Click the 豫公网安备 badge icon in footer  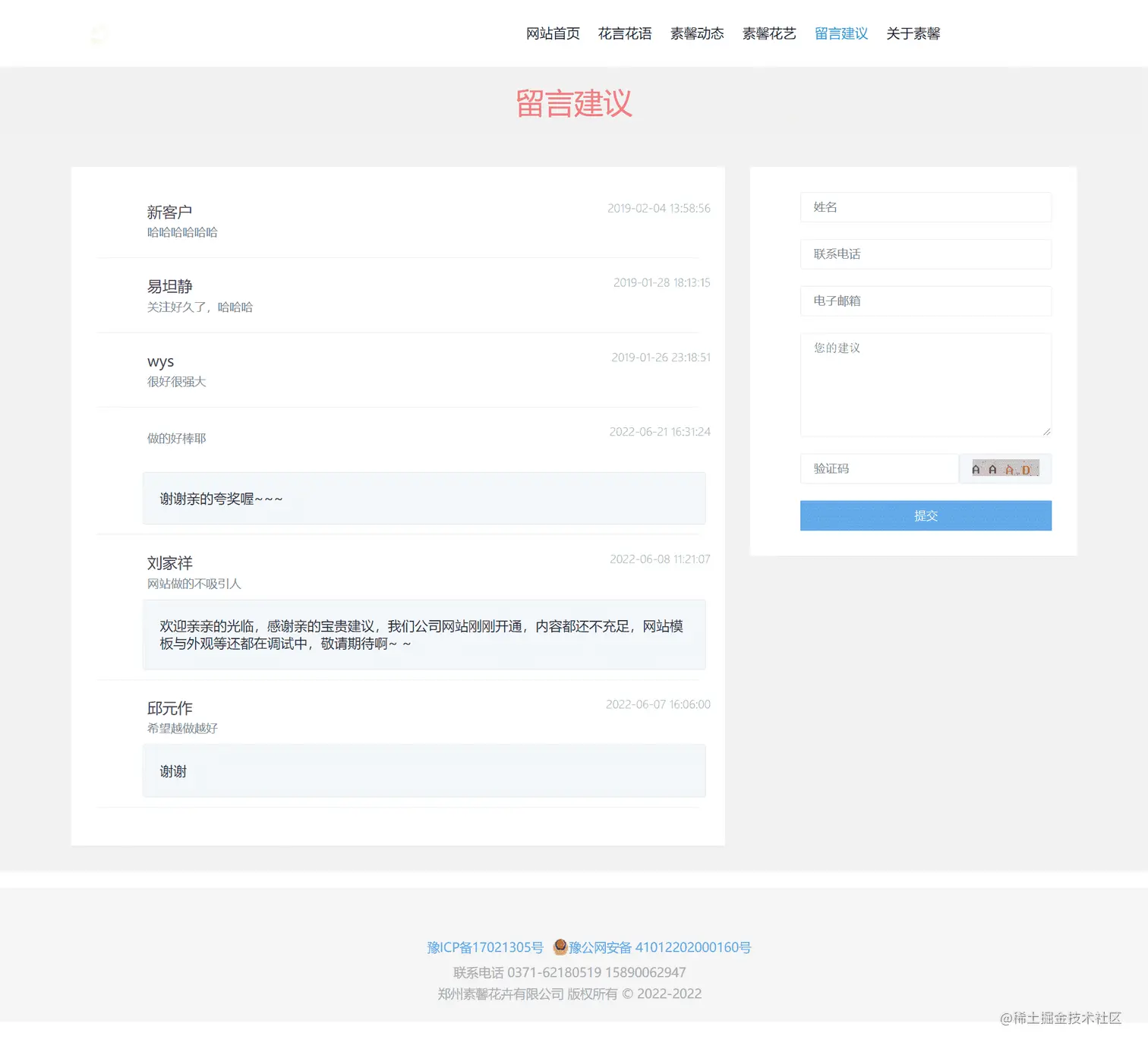(x=560, y=947)
